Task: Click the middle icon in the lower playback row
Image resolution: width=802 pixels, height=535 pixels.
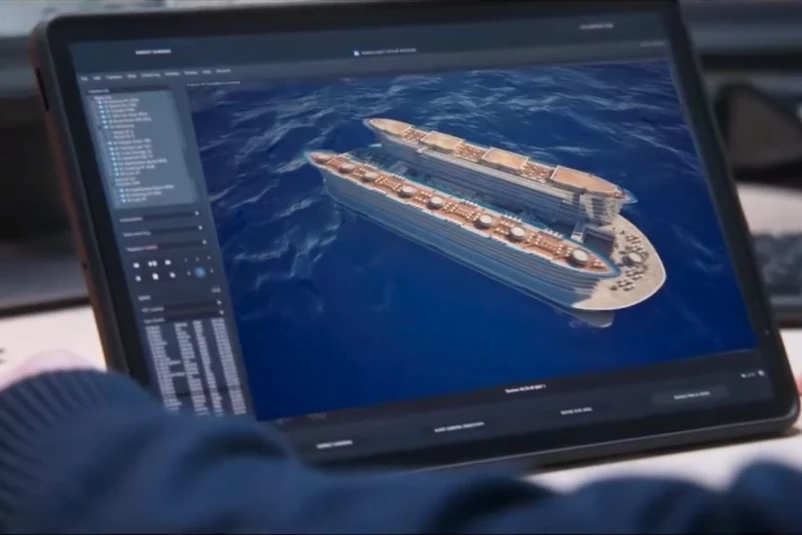Action: tap(155, 277)
